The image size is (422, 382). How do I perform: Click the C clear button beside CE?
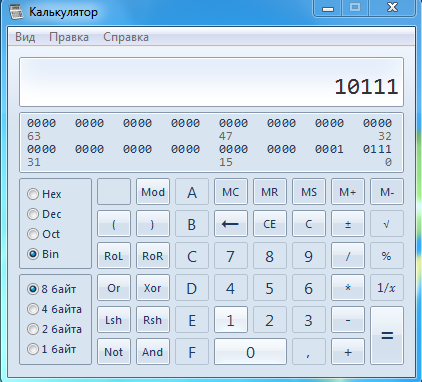pos(309,224)
